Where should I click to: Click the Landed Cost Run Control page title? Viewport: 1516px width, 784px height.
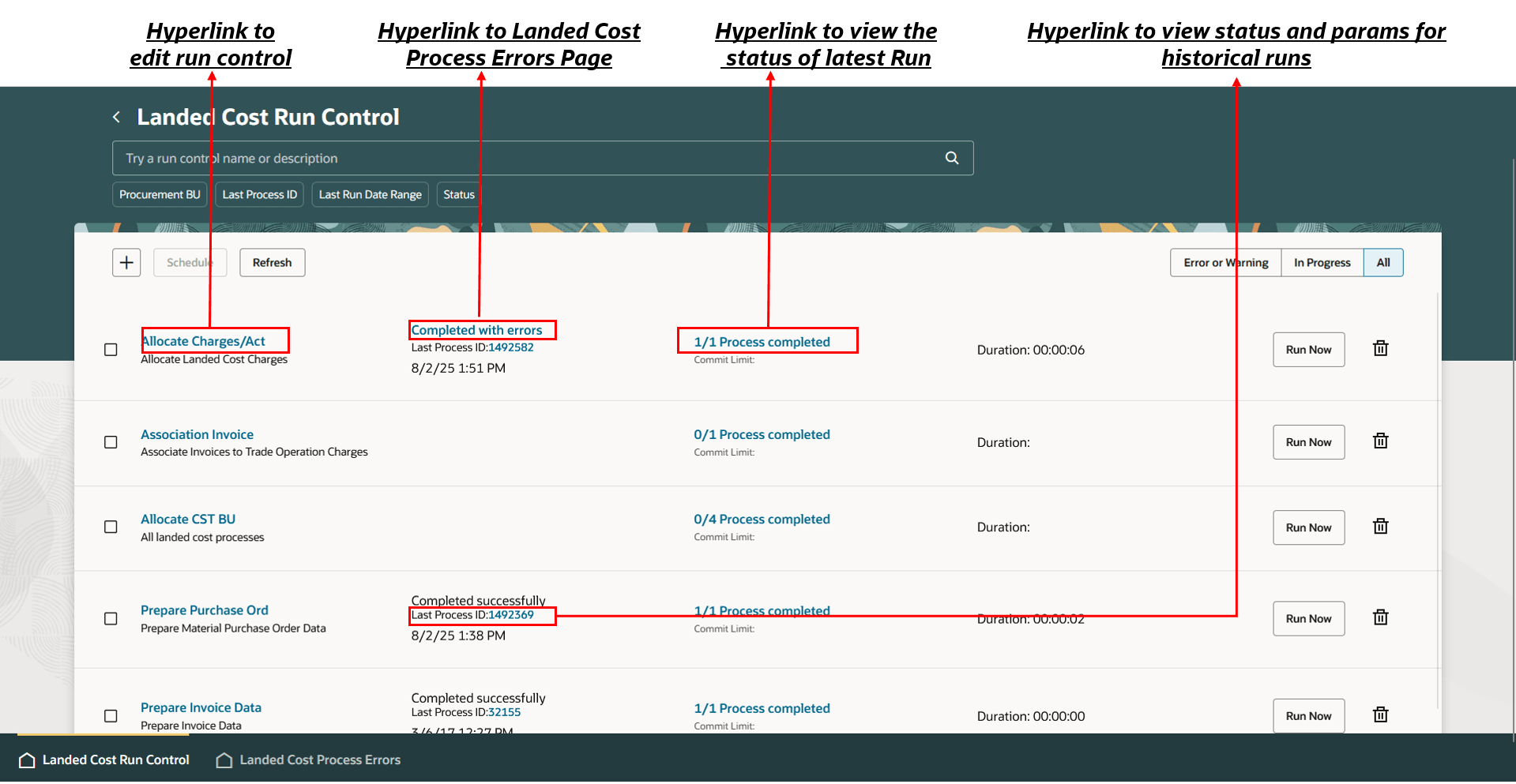pos(268,117)
